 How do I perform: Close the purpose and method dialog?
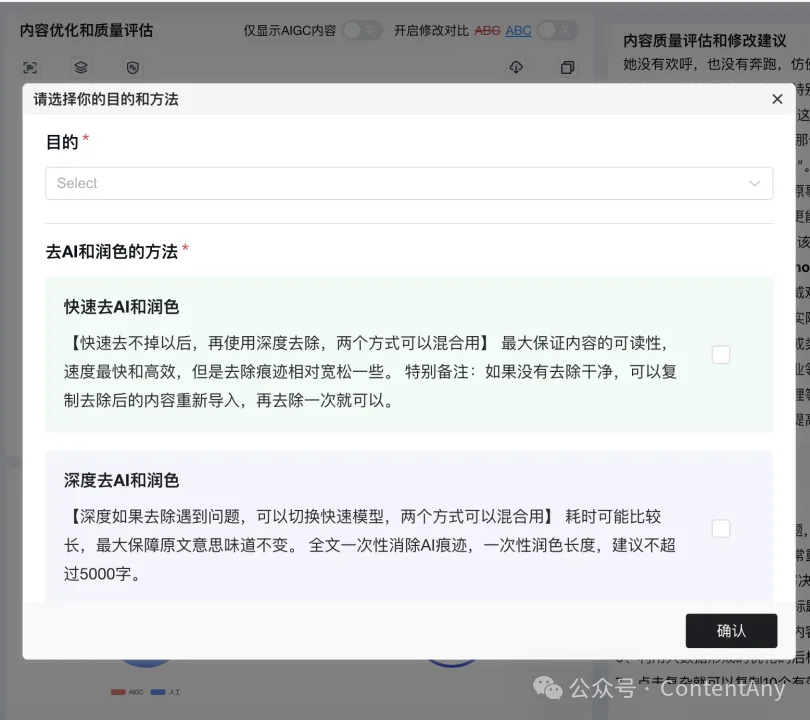(777, 99)
